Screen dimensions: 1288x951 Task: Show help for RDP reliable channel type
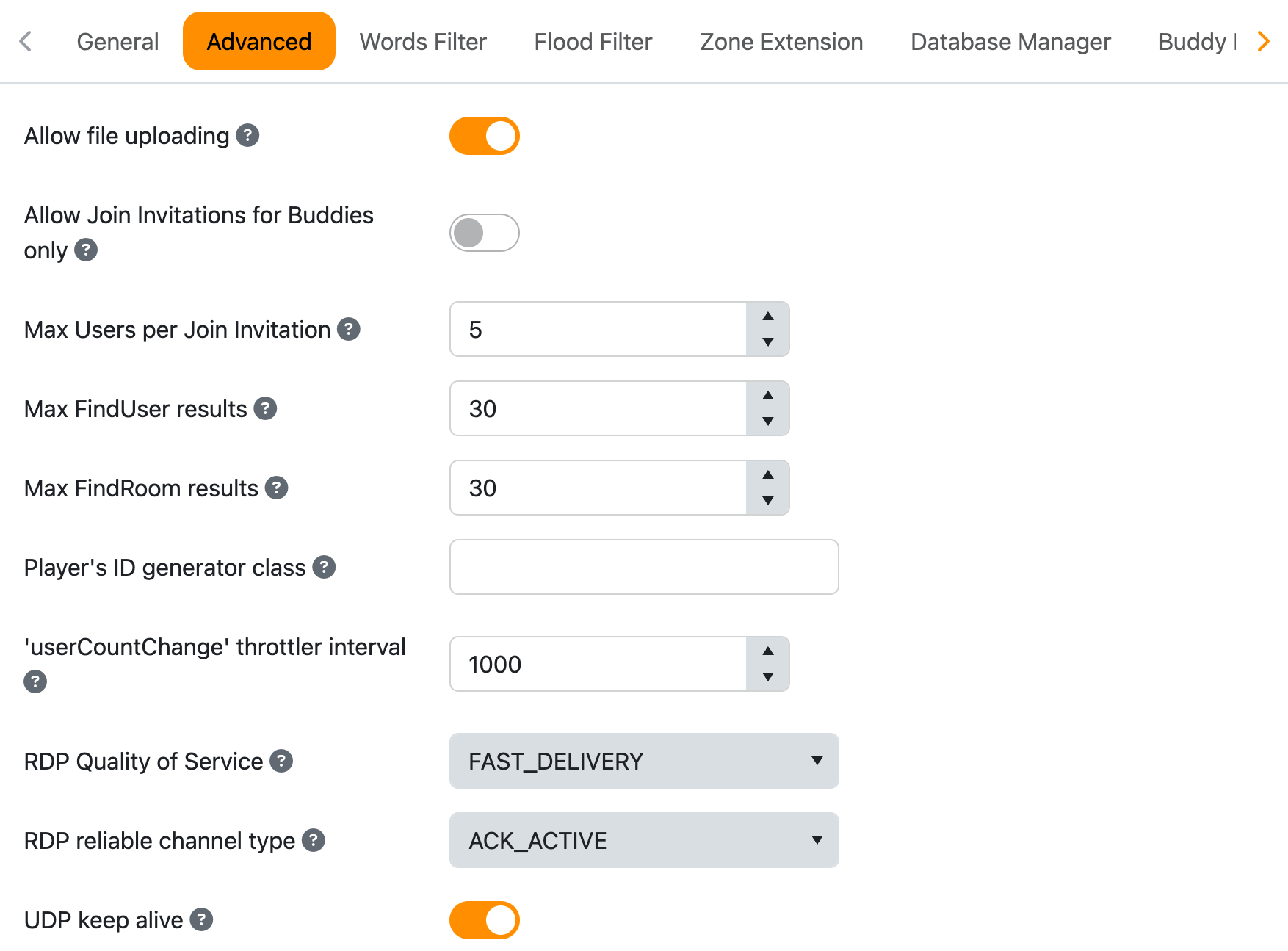(x=314, y=840)
